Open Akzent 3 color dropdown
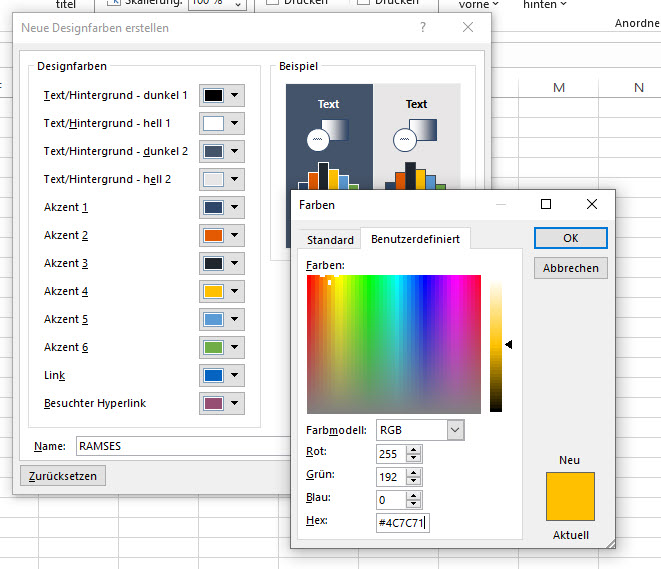661x569 pixels. (x=222, y=263)
